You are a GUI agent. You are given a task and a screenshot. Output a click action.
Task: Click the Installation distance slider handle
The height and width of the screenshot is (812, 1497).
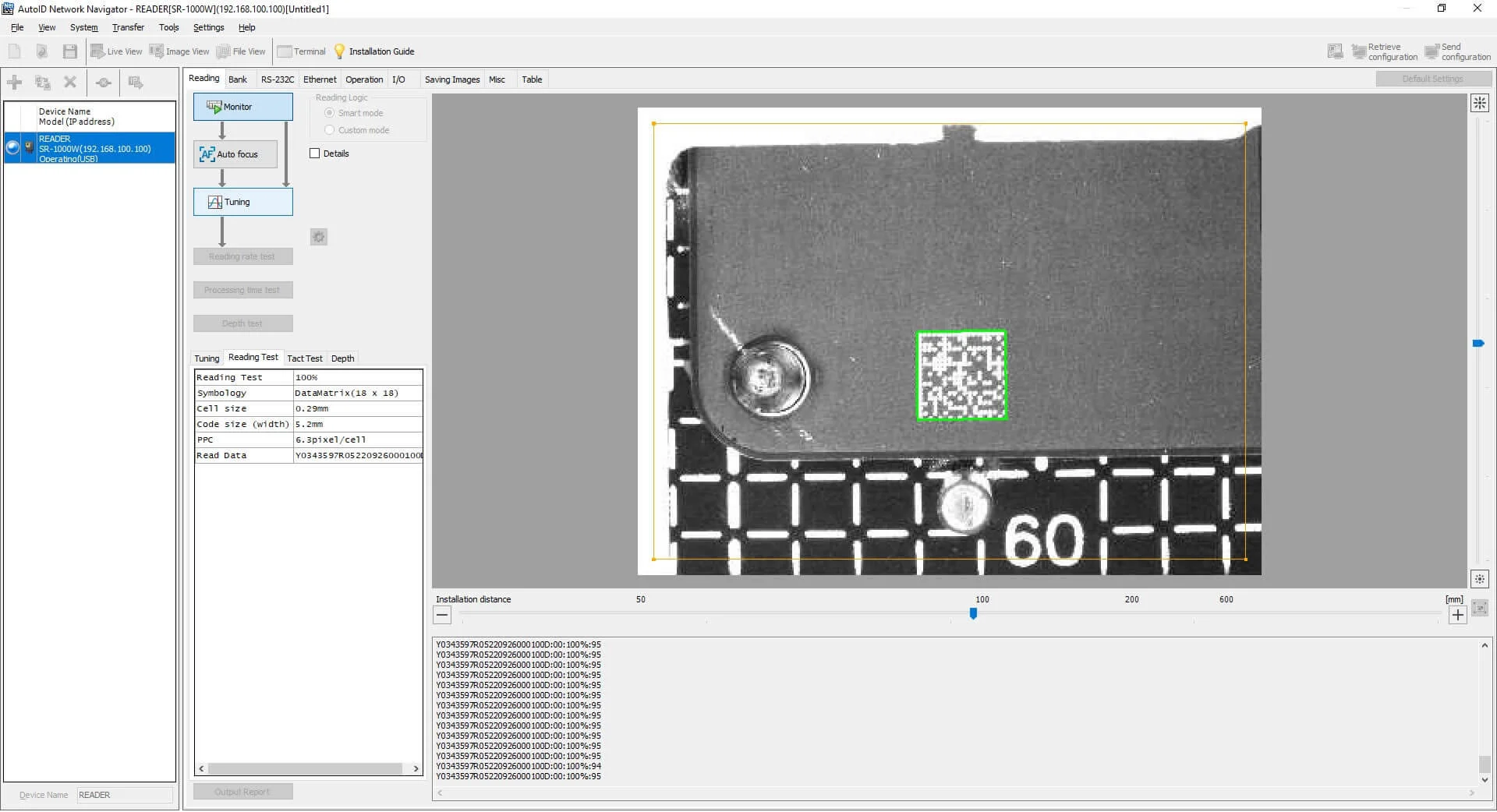(973, 614)
